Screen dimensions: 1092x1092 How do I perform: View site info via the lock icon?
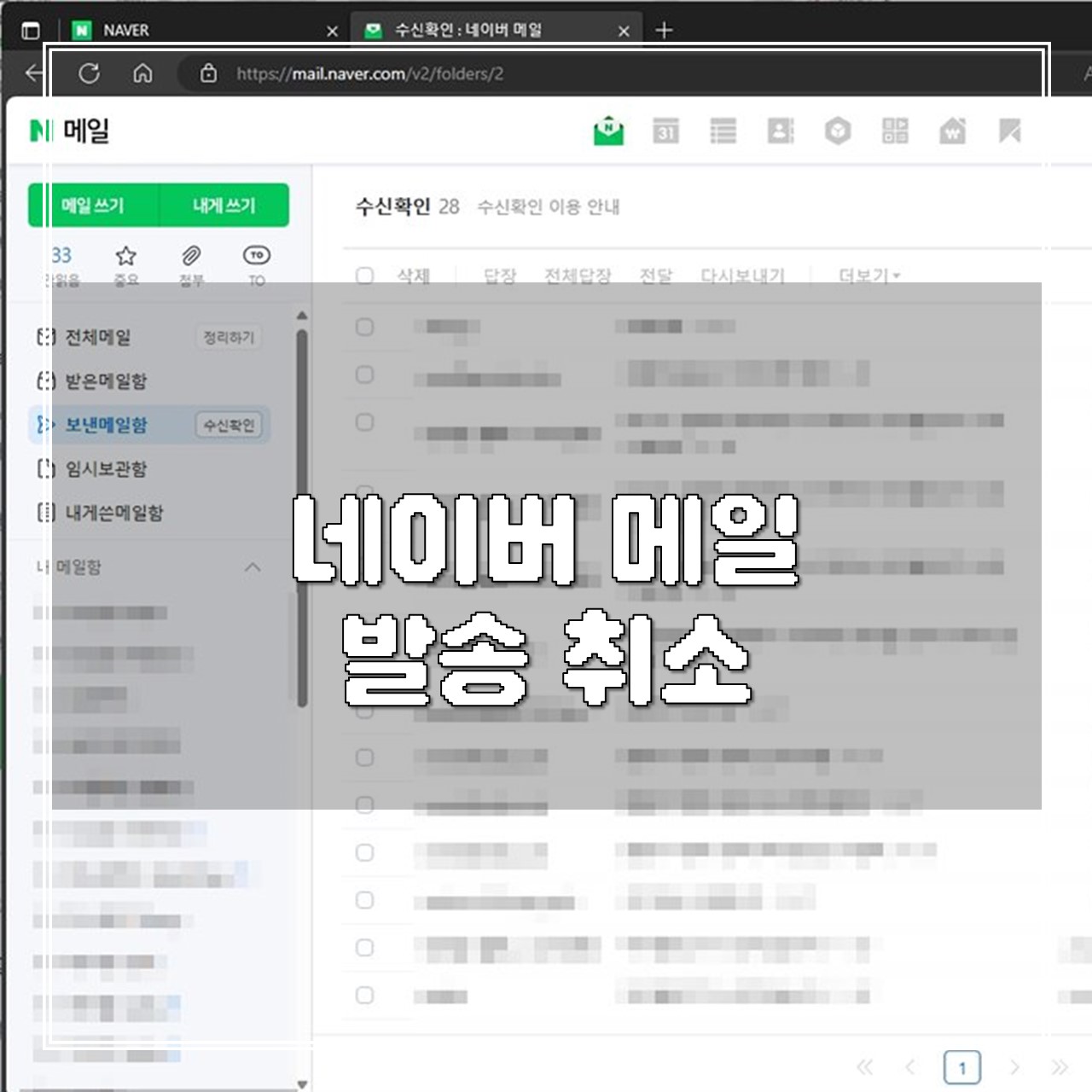pyautogui.click(x=208, y=73)
